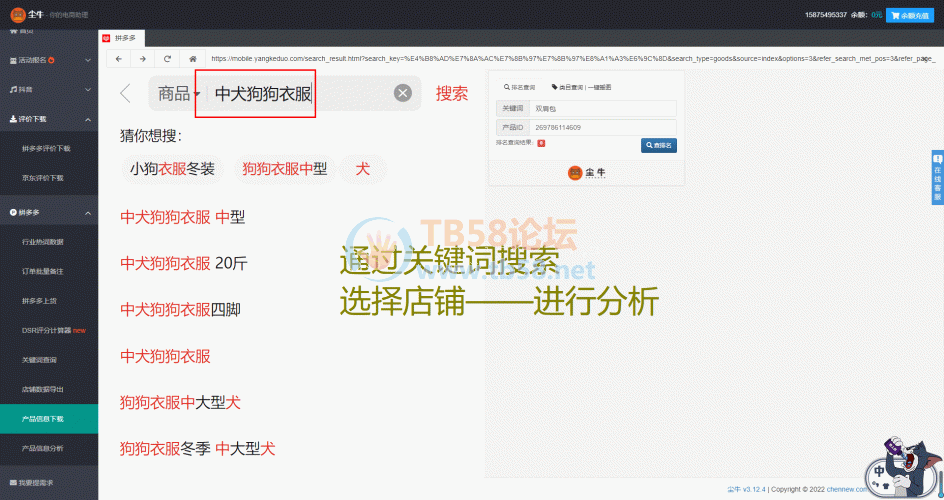The height and width of the screenshot is (500, 944).
Task: Click the red ranking result badge
Action: click(x=541, y=143)
